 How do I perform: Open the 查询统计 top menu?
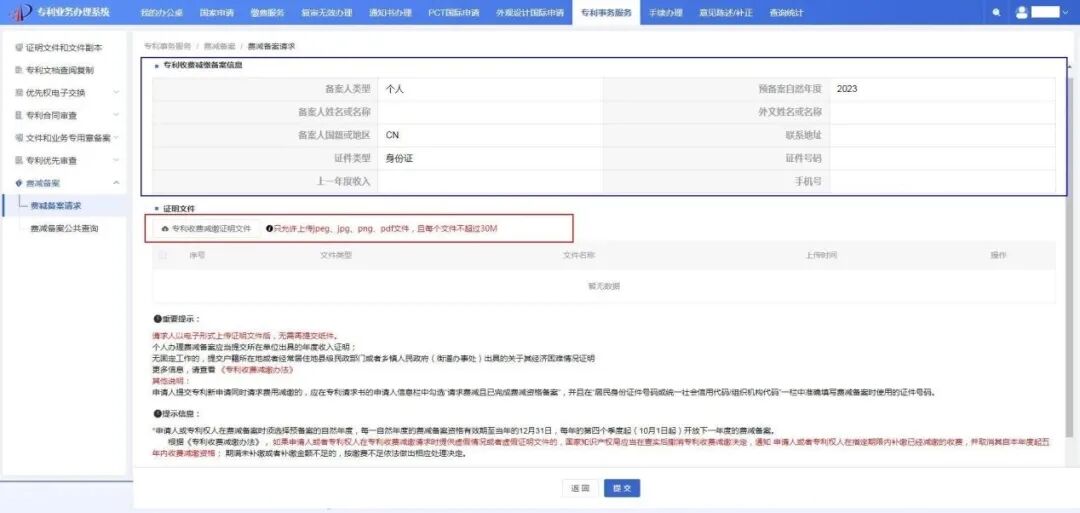click(786, 12)
